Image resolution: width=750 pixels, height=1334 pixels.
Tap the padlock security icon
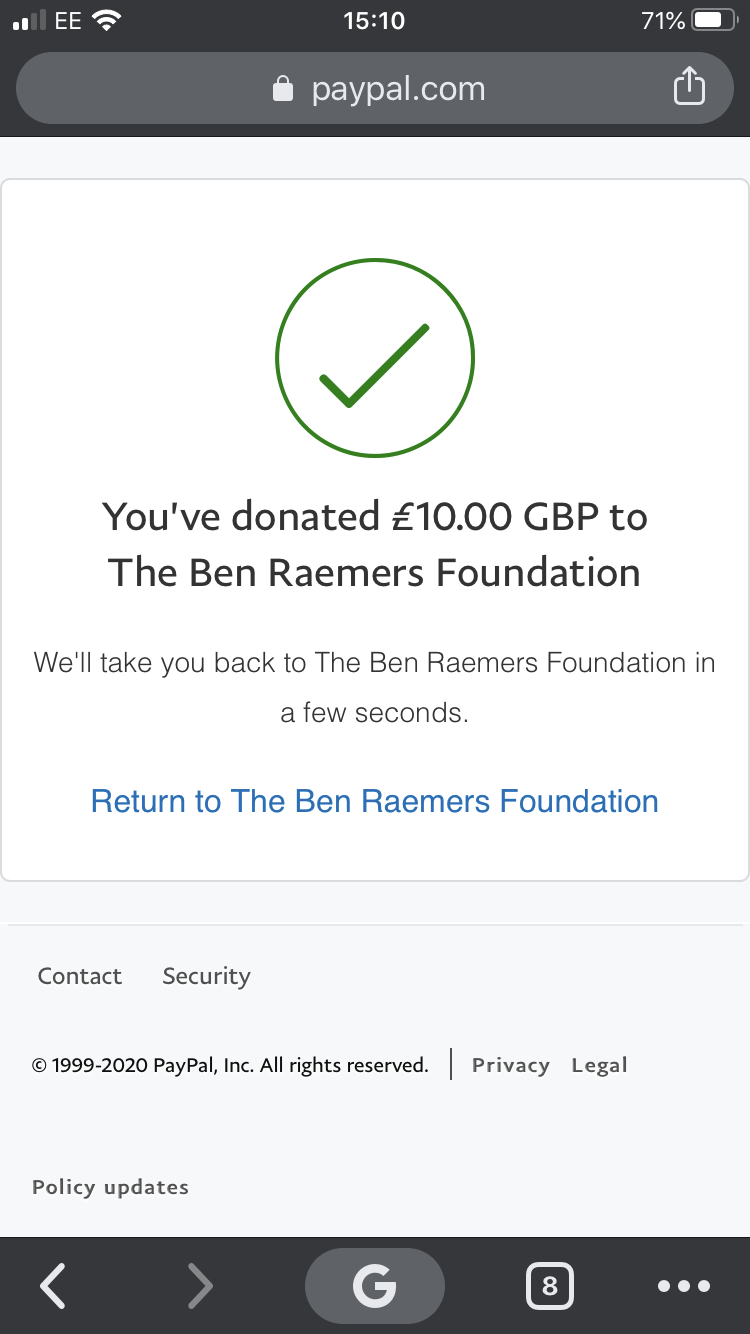click(x=283, y=89)
